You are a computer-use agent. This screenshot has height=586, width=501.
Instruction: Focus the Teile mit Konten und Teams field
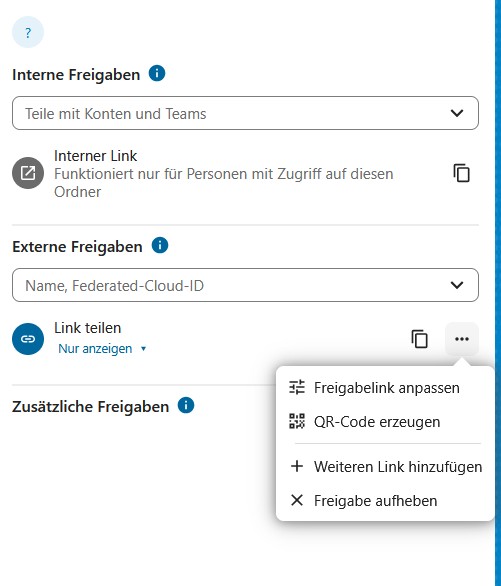click(245, 113)
